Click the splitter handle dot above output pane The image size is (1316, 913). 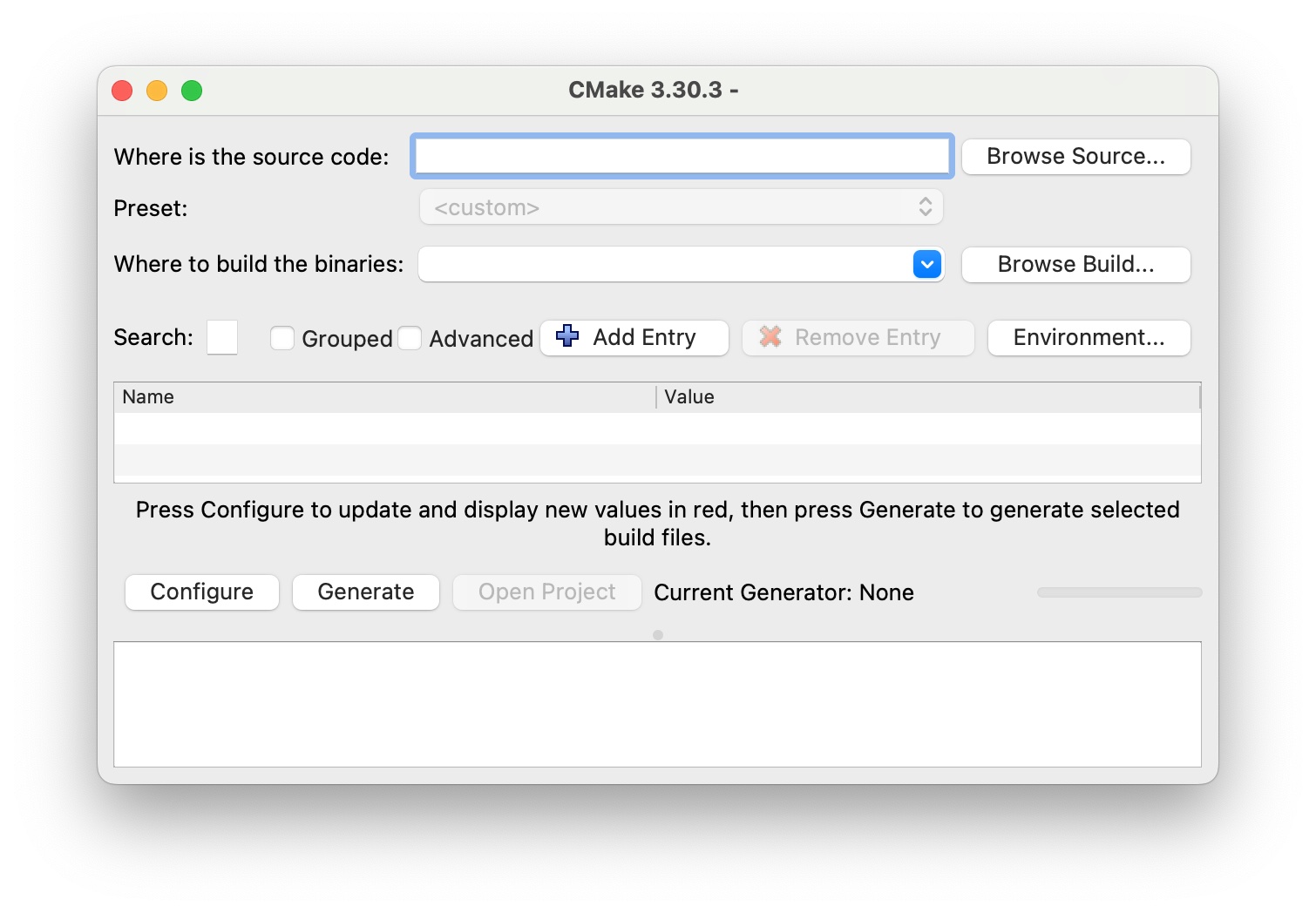pyautogui.click(x=658, y=635)
